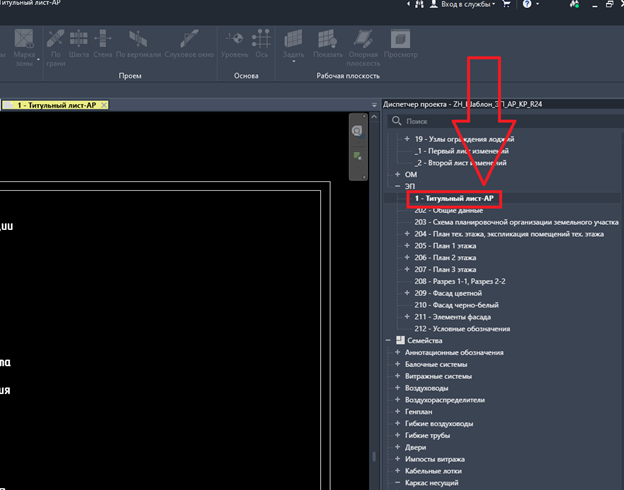The width and height of the screenshot is (624, 490).
Task: Open the Задать dropdown arrow
Action: point(293,62)
